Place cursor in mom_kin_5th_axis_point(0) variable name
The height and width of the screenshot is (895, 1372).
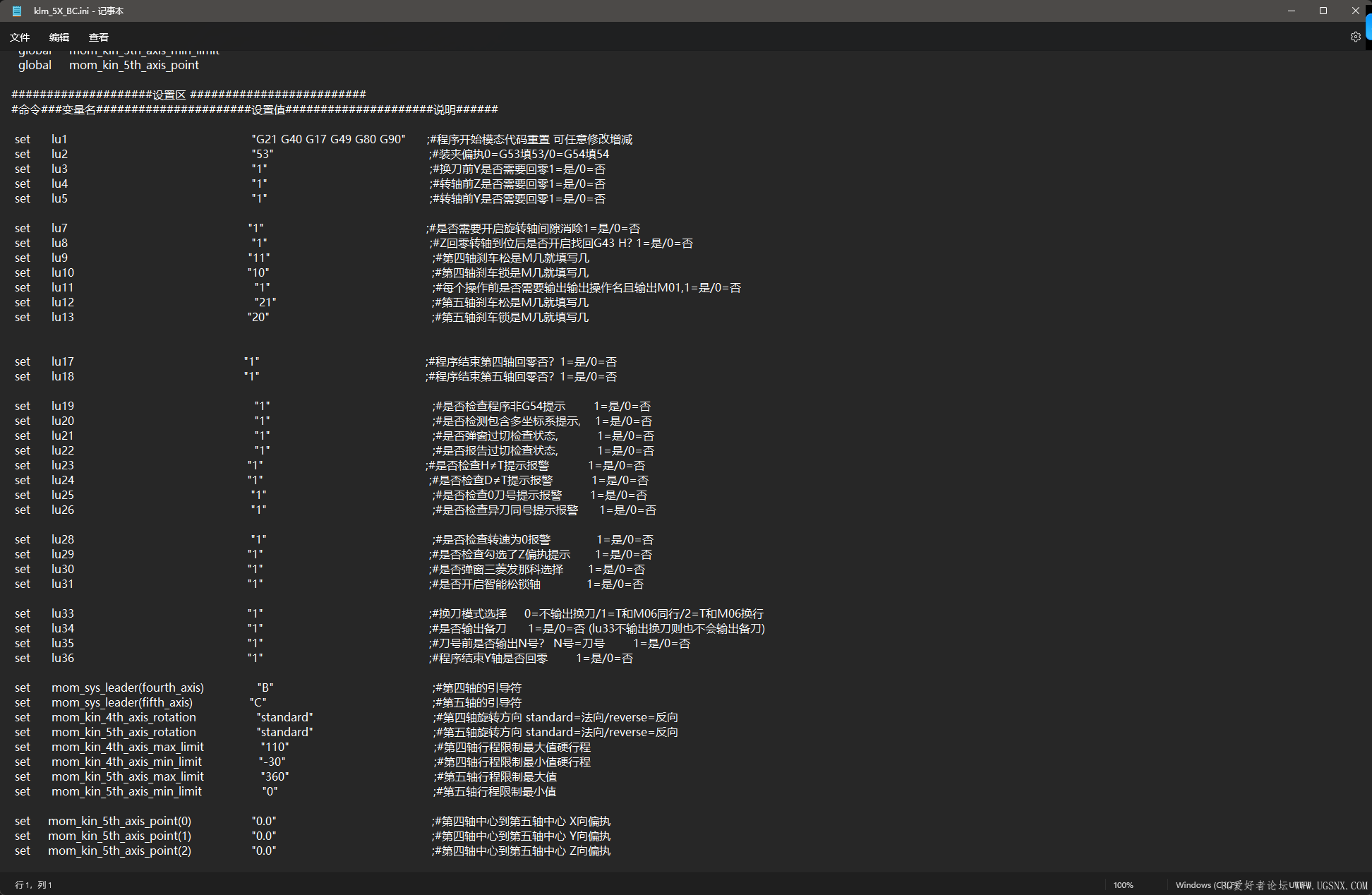[119, 821]
